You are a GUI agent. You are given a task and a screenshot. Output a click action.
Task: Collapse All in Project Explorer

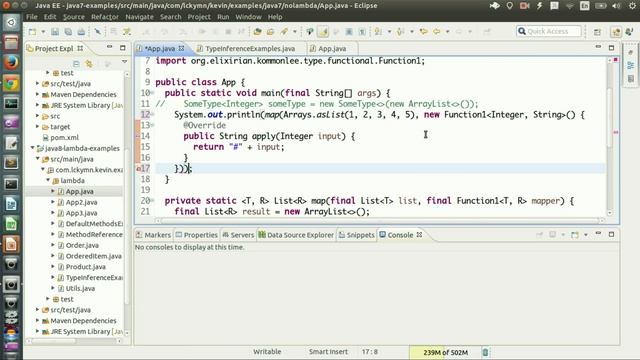76,63
